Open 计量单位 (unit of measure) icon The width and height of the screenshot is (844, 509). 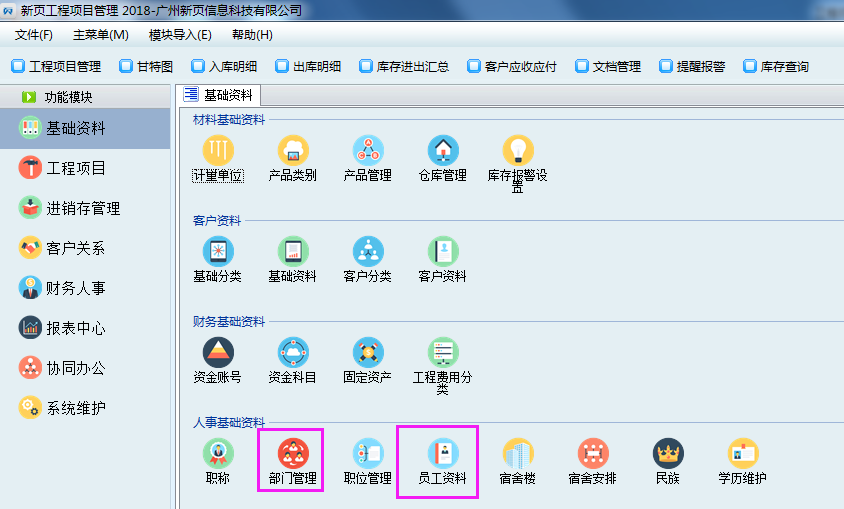pyautogui.click(x=218, y=150)
